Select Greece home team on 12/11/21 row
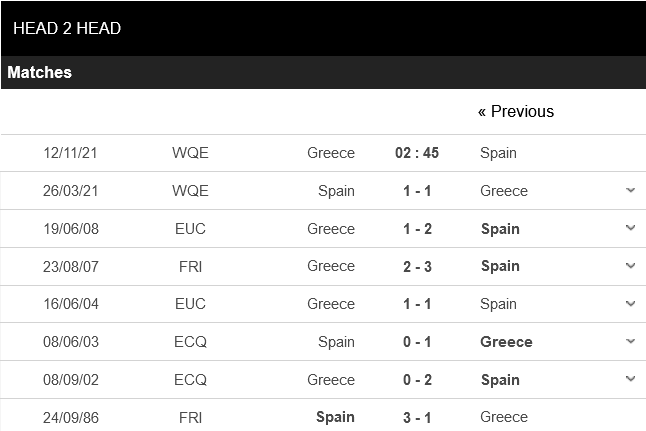 [x=331, y=153]
